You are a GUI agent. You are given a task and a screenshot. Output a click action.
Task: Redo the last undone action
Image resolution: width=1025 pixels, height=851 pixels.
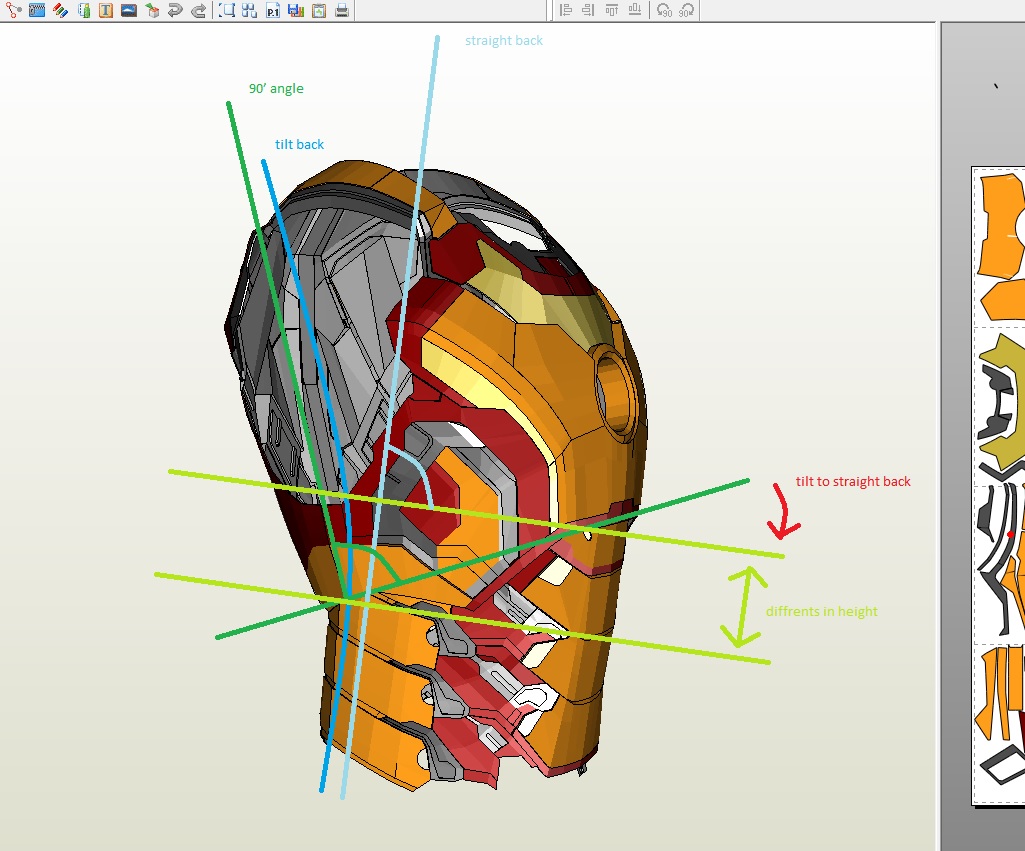click(199, 10)
